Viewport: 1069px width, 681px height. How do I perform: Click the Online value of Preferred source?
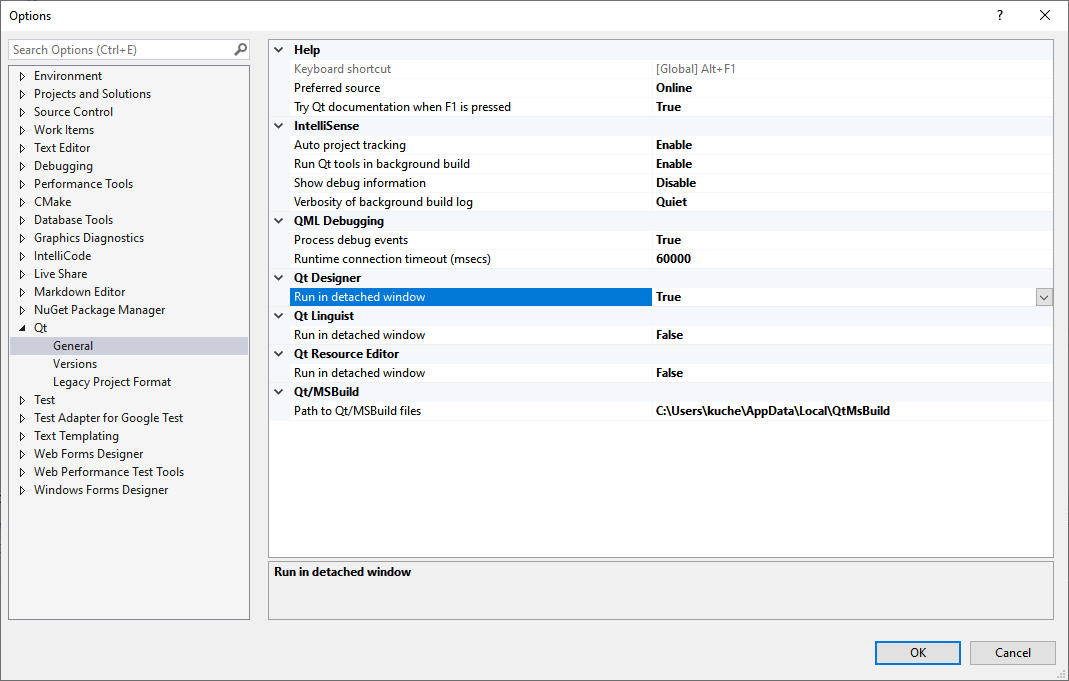tap(674, 88)
